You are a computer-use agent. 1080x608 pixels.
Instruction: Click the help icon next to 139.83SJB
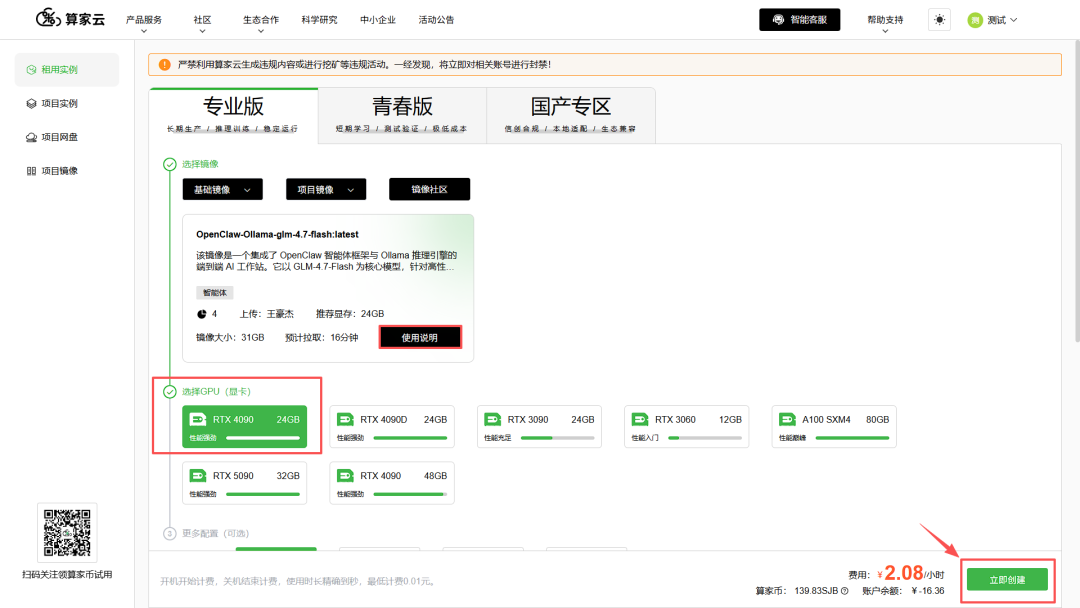844,591
